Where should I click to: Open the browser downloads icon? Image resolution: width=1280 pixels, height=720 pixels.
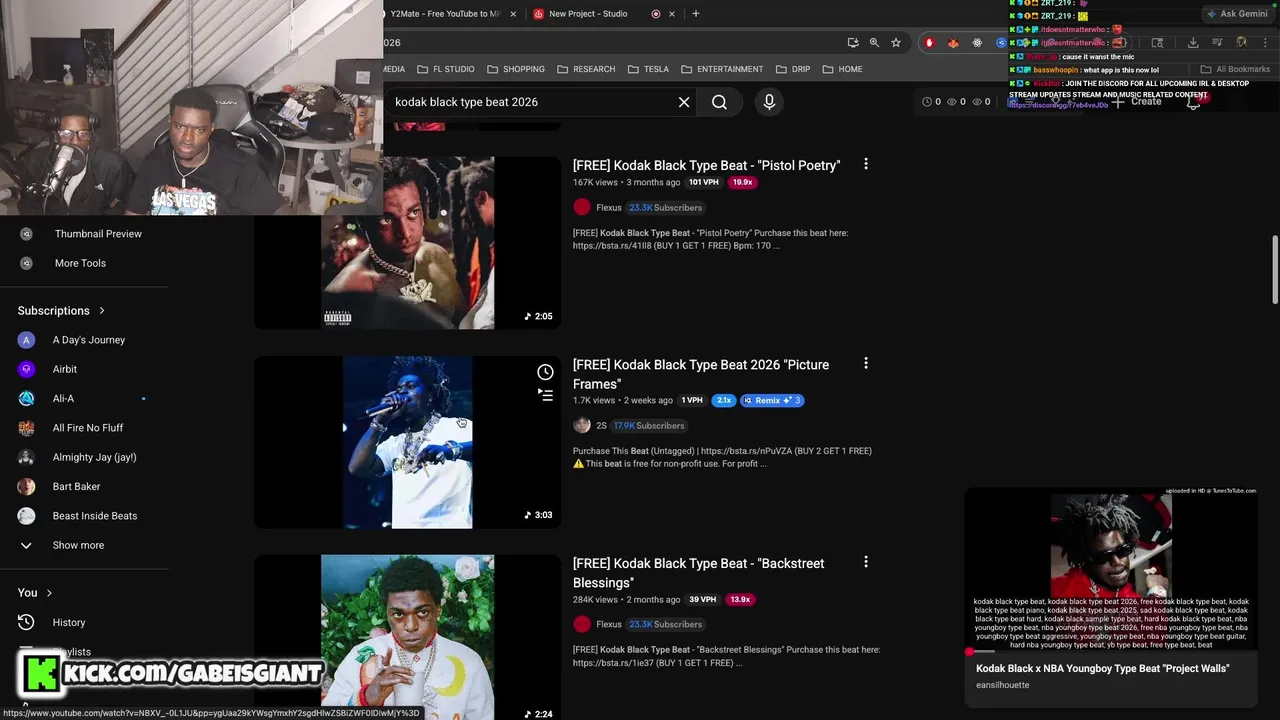[x=1193, y=42]
